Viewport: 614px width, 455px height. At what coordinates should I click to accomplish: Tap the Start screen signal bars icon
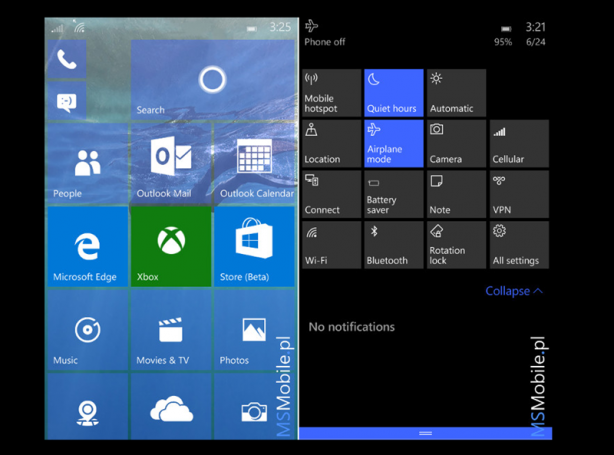click(x=57, y=28)
